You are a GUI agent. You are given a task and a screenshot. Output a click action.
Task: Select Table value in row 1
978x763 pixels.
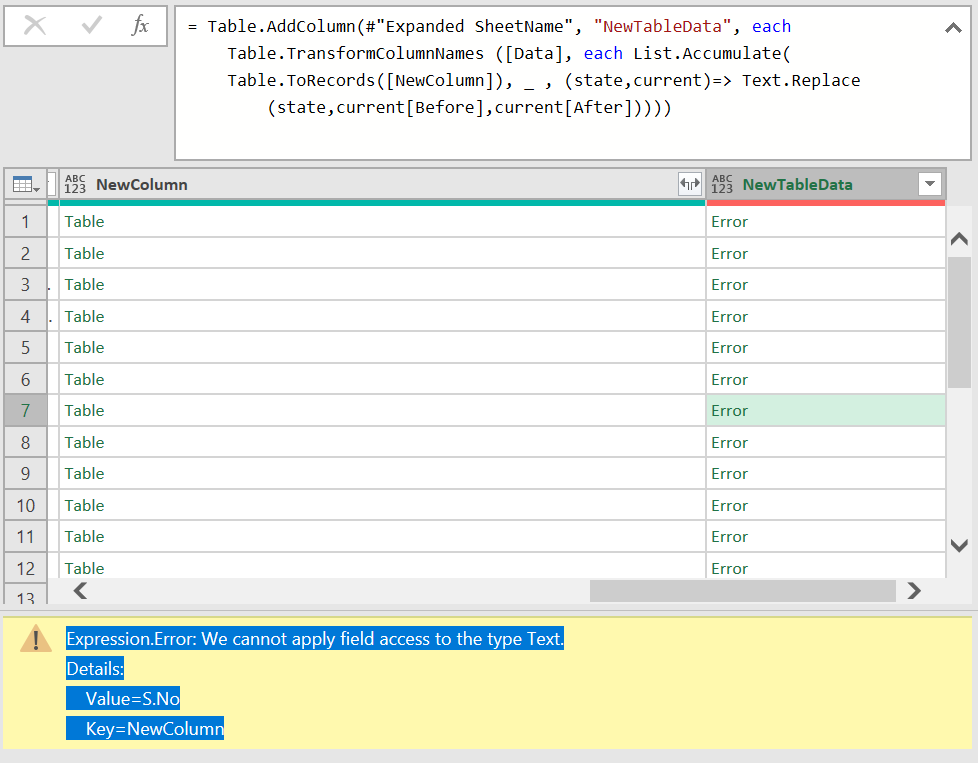tap(84, 221)
